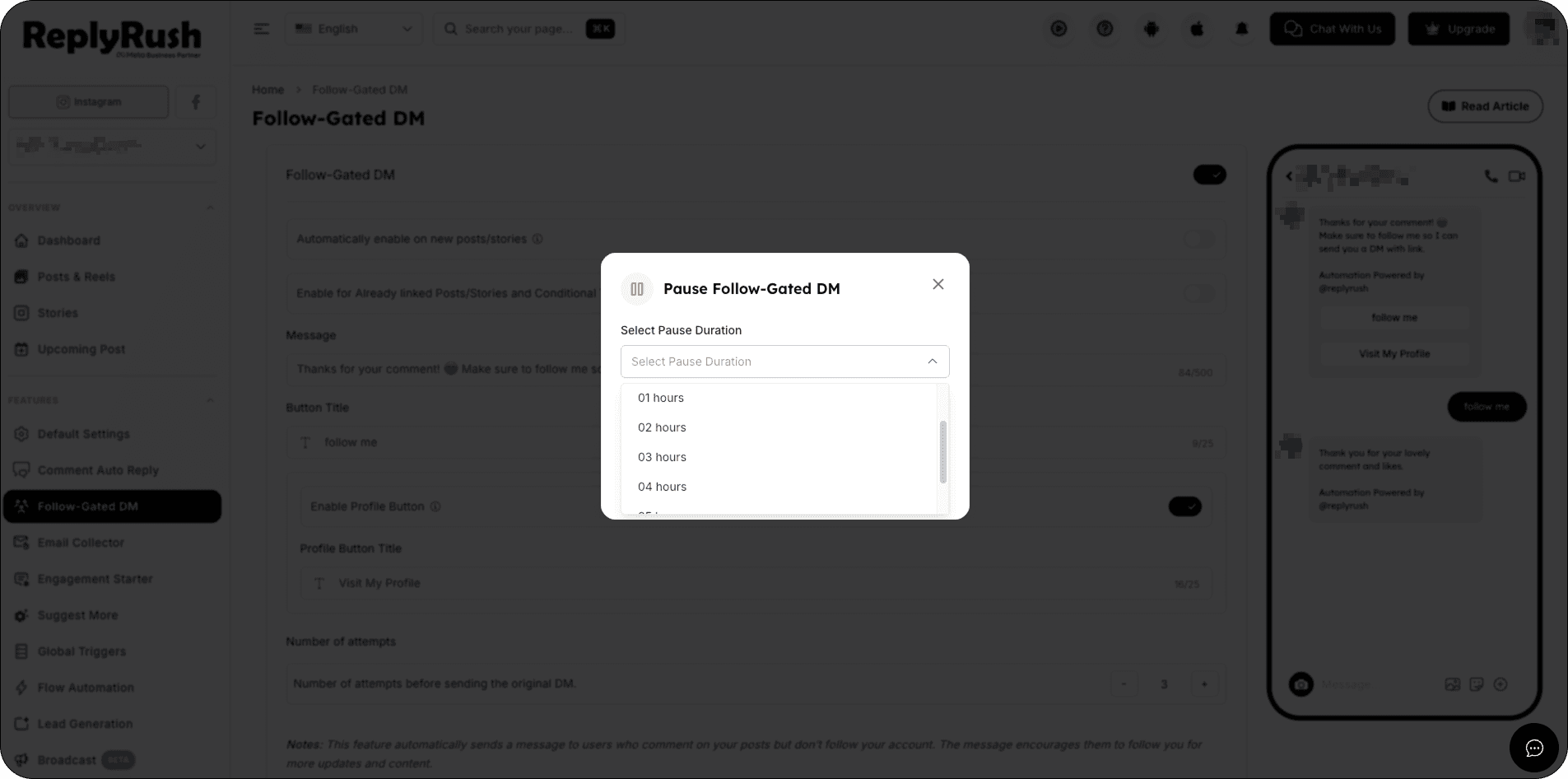The height and width of the screenshot is (779, 1568).
Task: Click the Search your page field
Action: tap(529, 29)
